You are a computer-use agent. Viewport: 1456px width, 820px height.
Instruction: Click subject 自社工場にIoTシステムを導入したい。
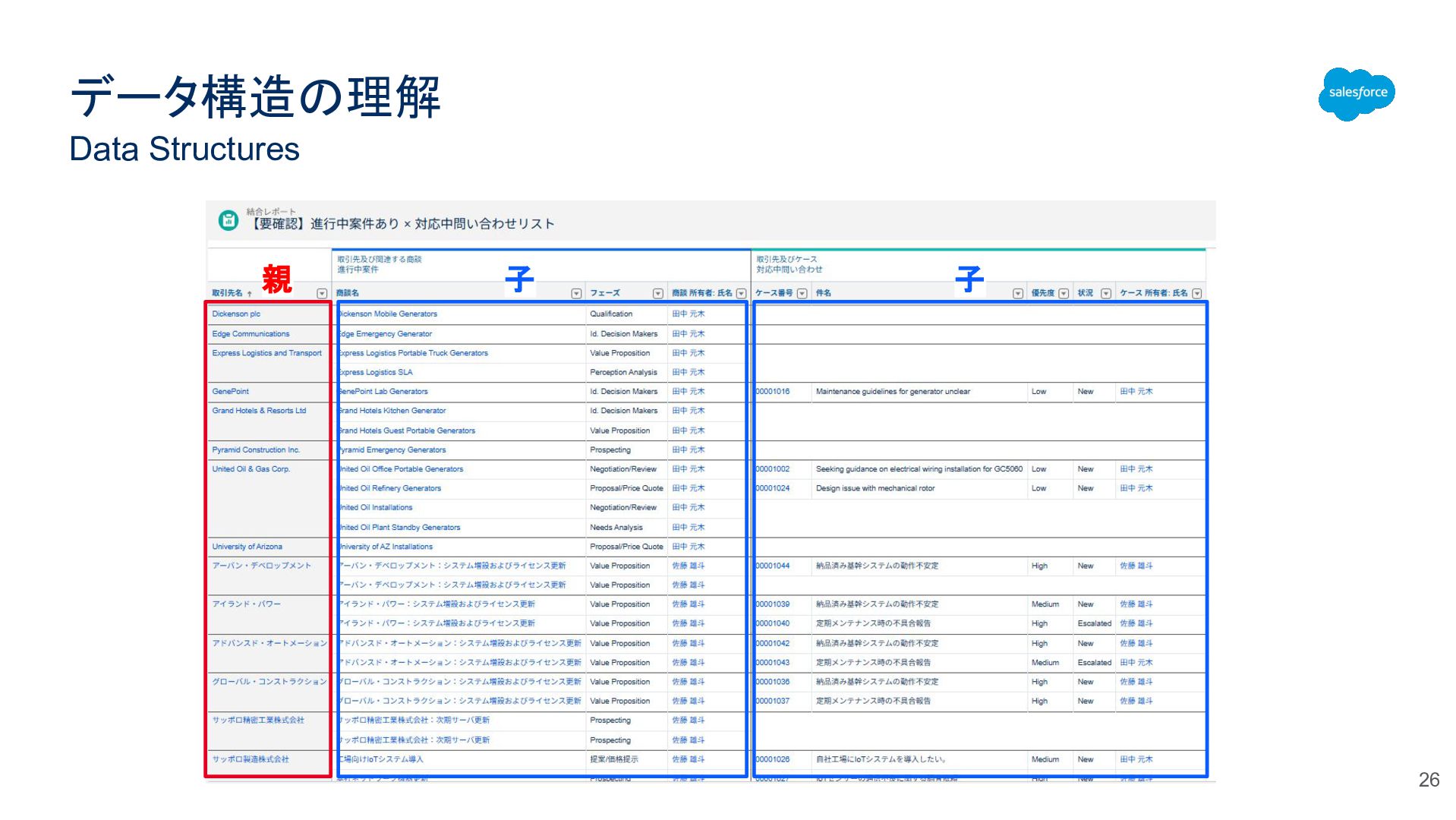881,759
